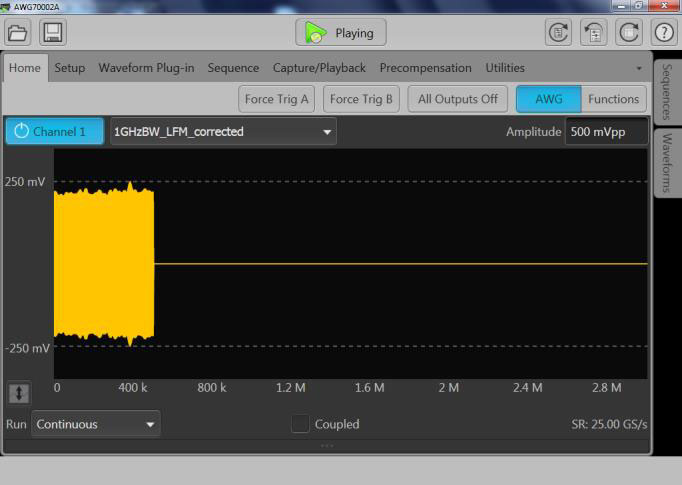
Task: Click the middle circular-arrow icon in the top-right toolbar
Action: tap(593, 32)
